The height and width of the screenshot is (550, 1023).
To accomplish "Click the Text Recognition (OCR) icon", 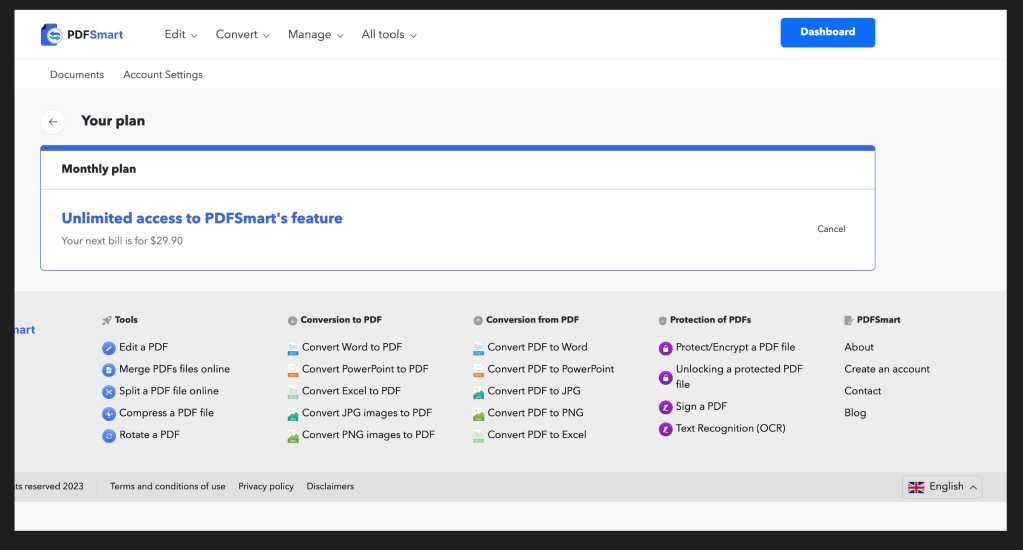I will pyautogui.click(x=665, y=429).
